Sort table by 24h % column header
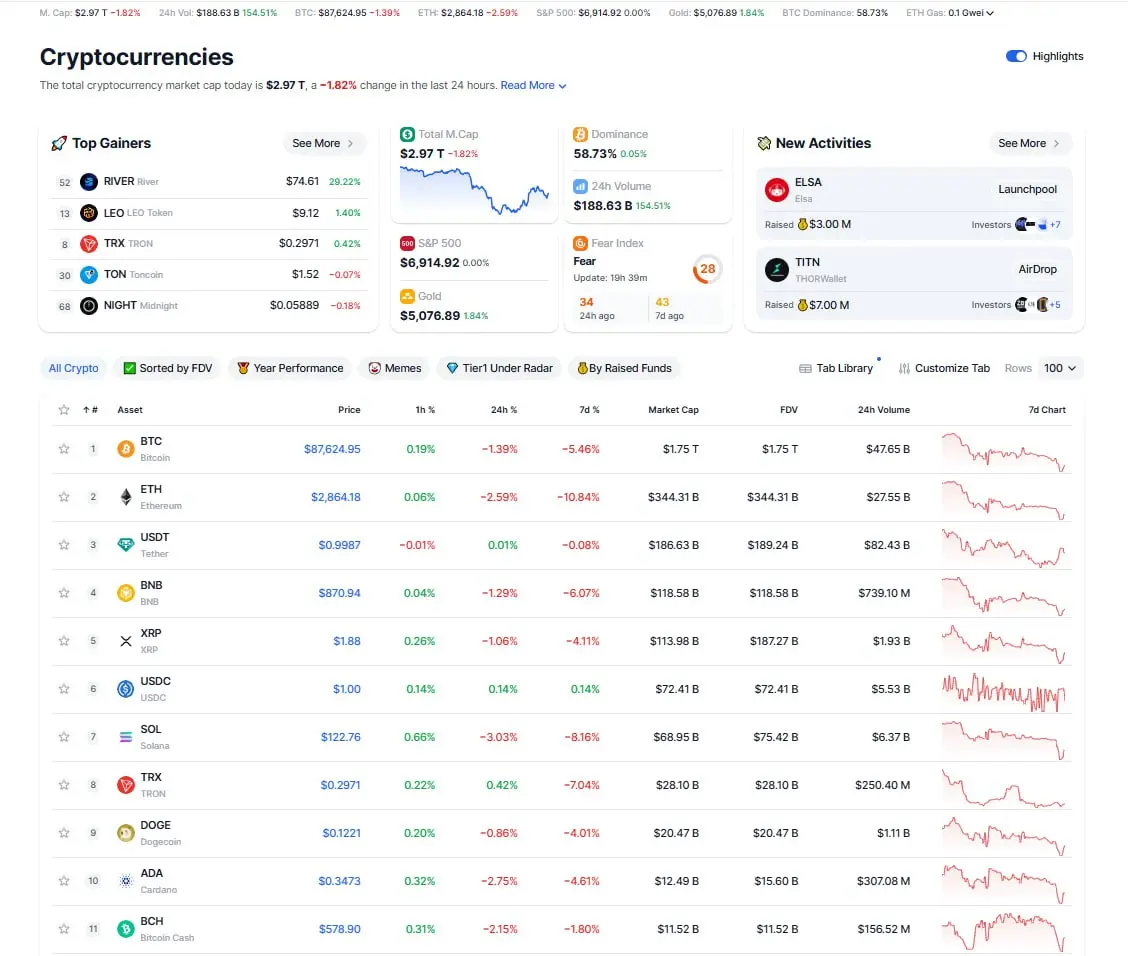Image resolution: width=1128 pixels, height=956 pixels. click(504, 410)
